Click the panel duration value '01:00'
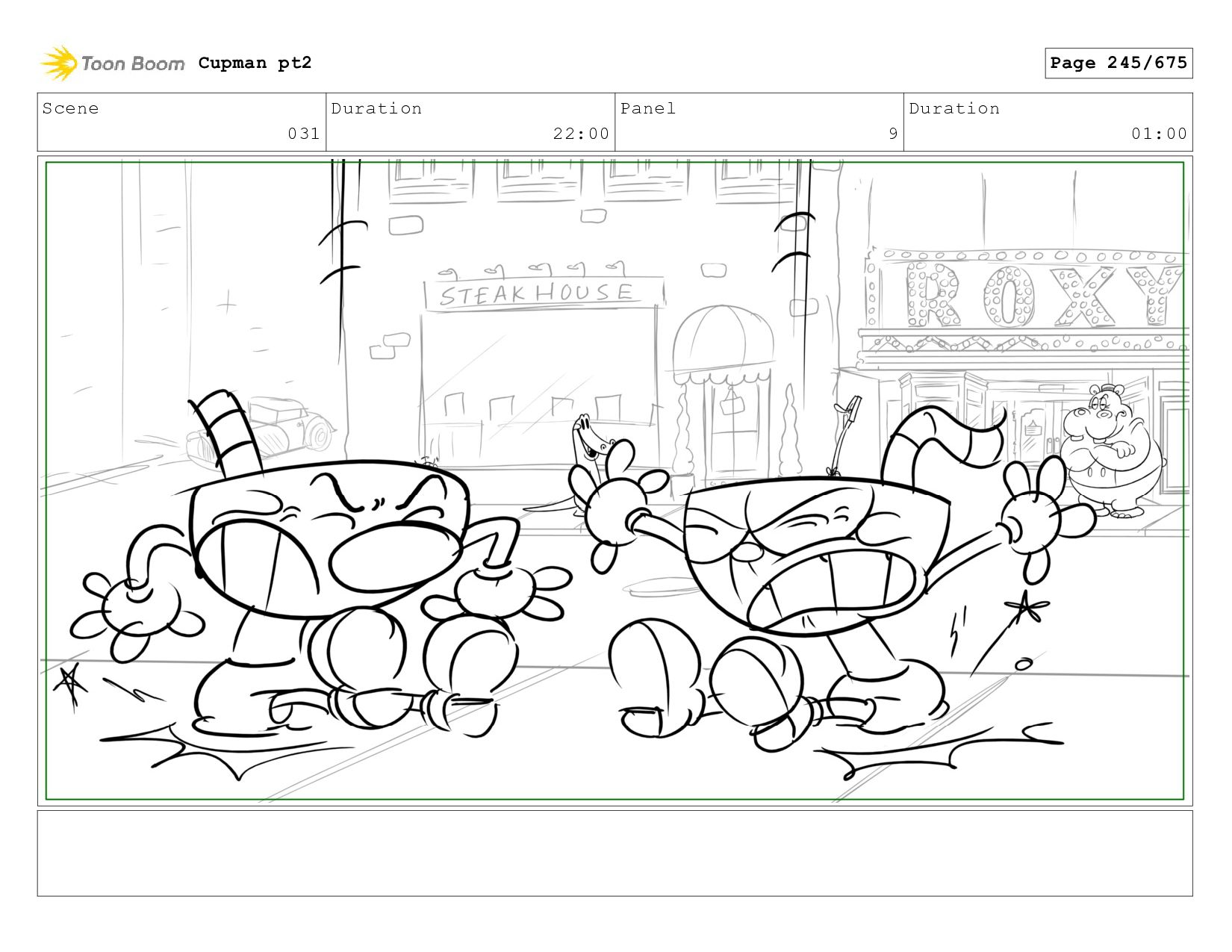This screenshot has width=1232, height=952. tap(1159, 134)
